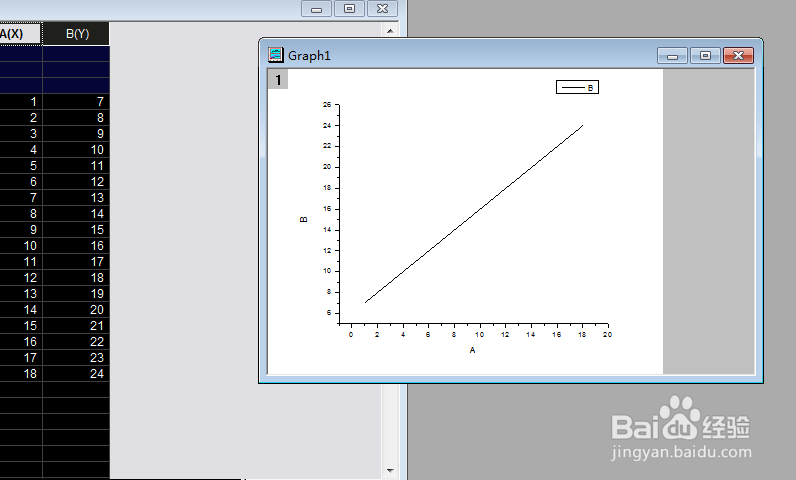
Task: Click X axis tick label 20
Action: coord(608,334)
